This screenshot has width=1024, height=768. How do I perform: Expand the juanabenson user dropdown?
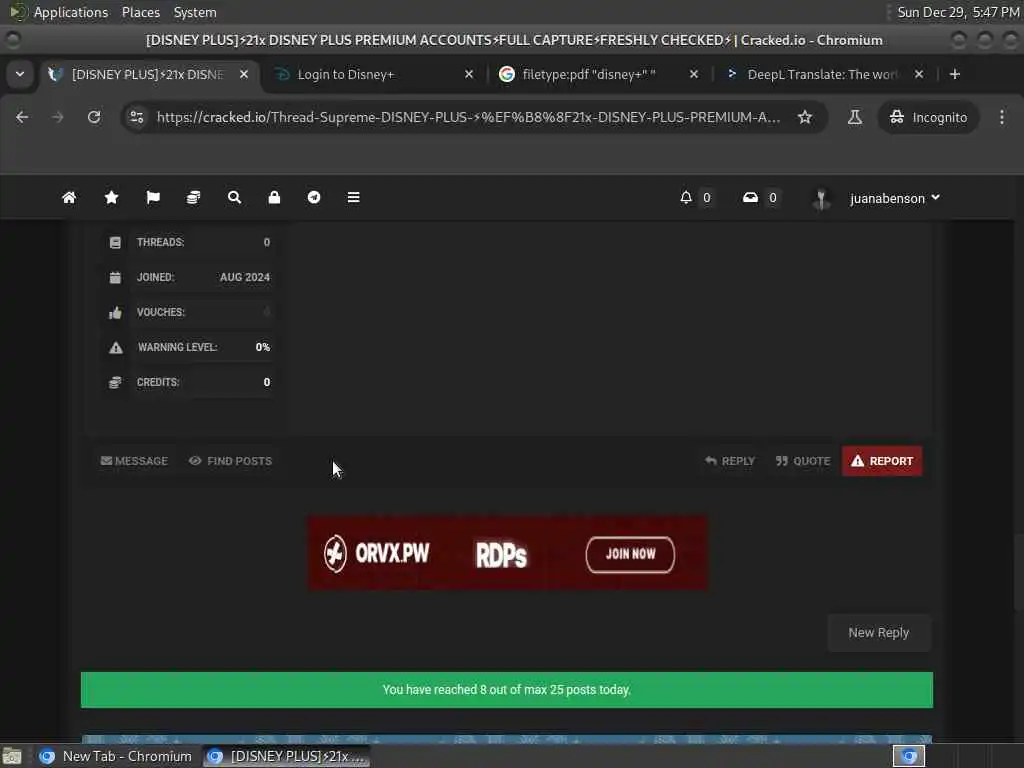click(894, 198)
